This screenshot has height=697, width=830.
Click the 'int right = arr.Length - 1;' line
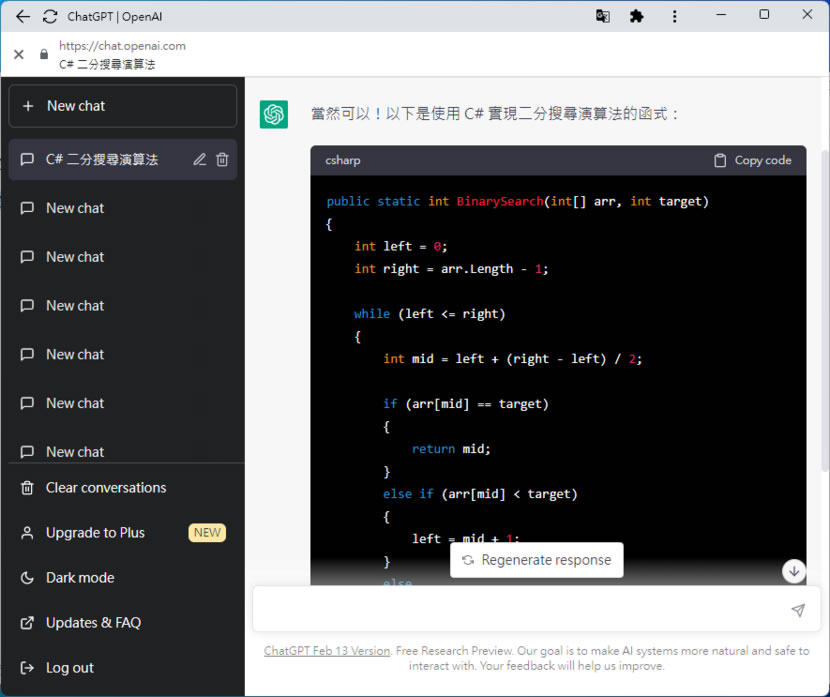point(452,269)
